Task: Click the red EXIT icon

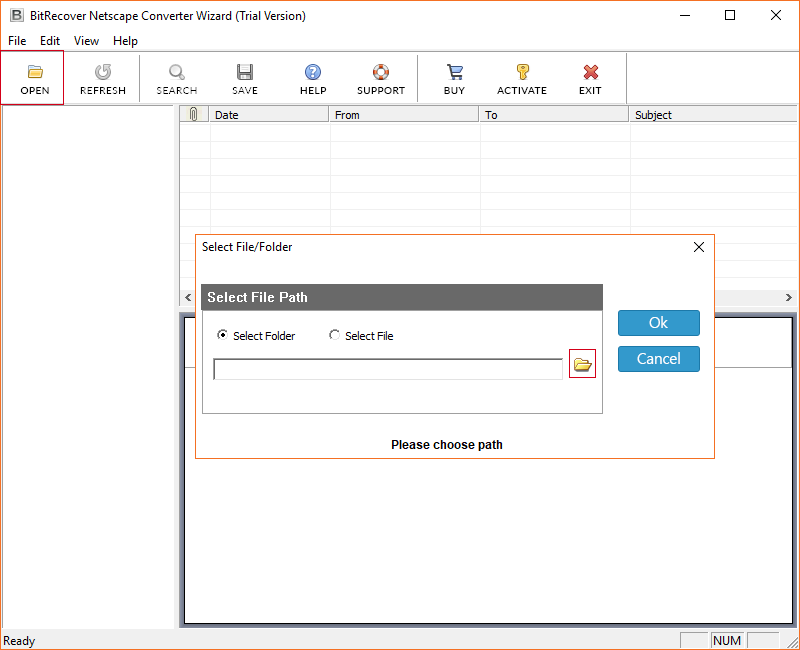Action: [590, 72]
